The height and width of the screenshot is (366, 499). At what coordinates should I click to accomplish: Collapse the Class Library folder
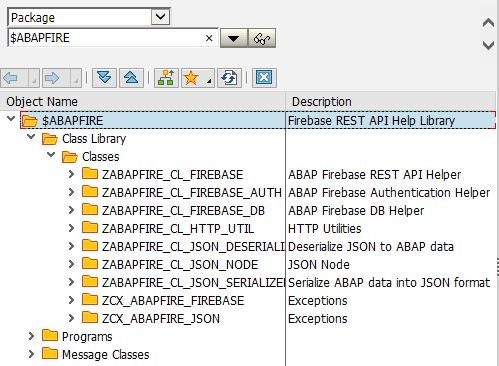click(31, 136)
